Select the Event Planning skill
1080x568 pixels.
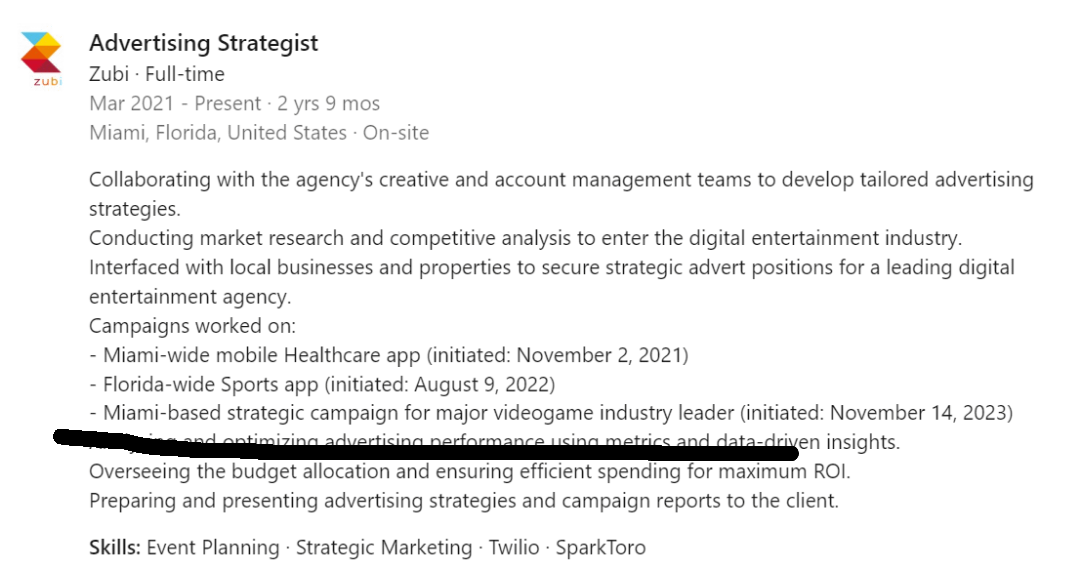[x=213, y=547]
